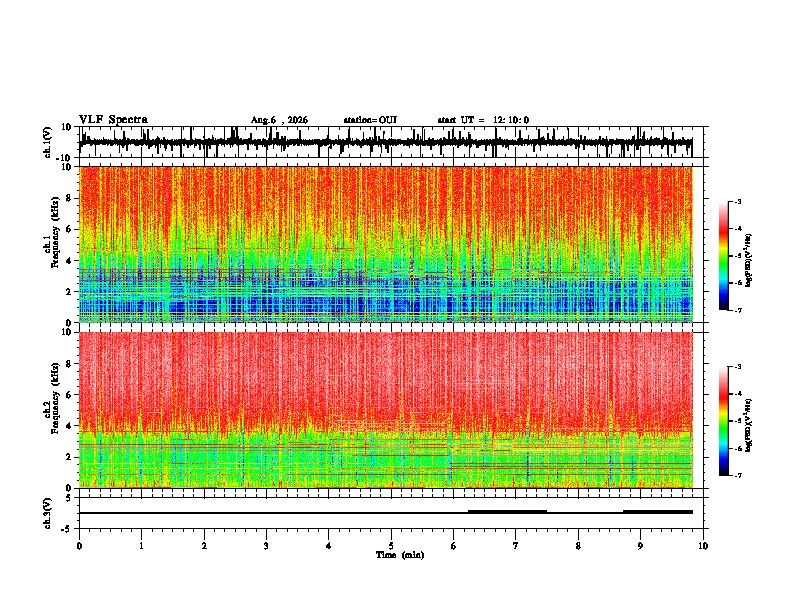This screenshot has width=792, height=612.
Task: Click the "-7" label on ch.2 color bar
Action: 738,475
